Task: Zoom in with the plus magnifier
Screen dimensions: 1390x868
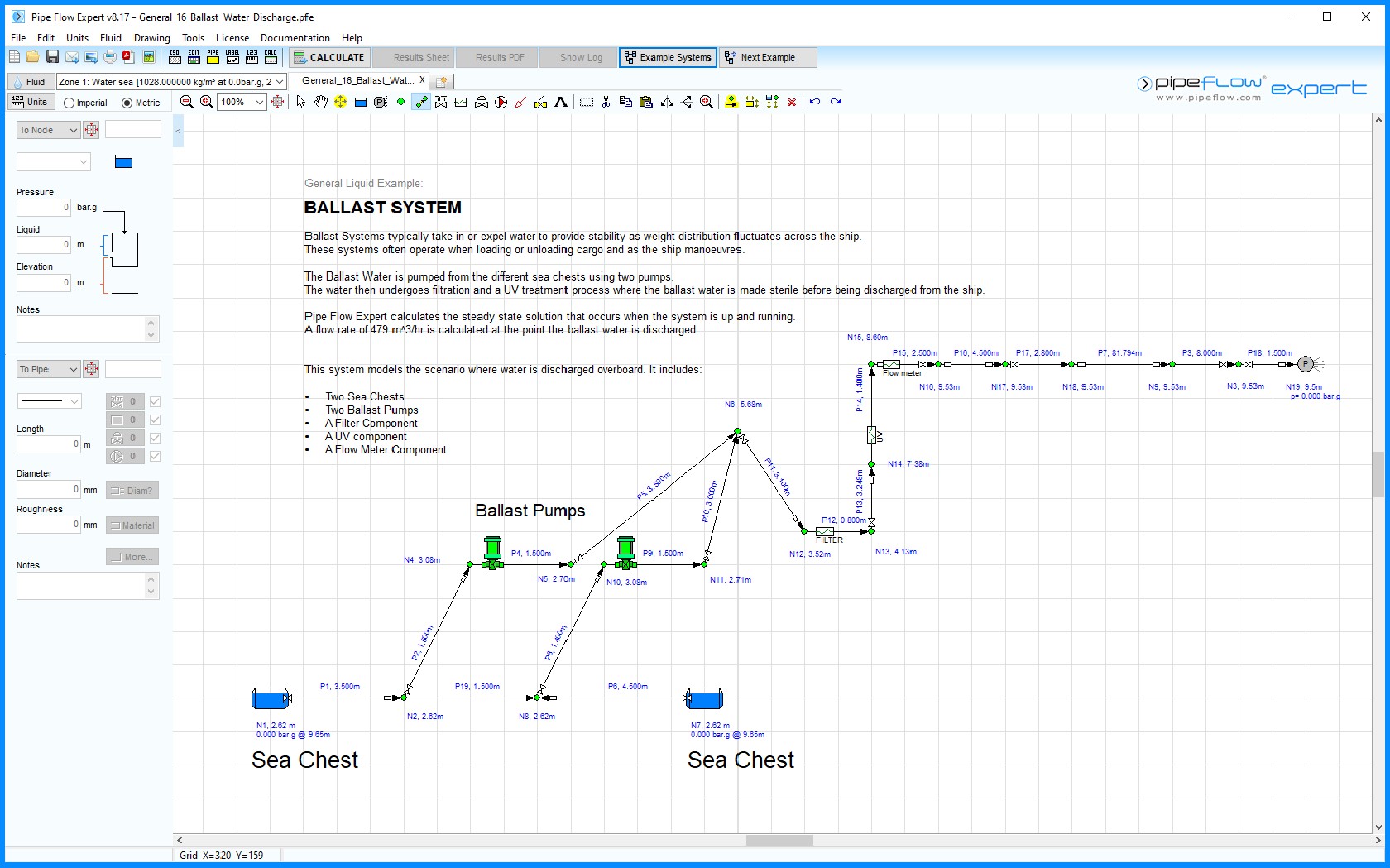Action: point(207,102)
